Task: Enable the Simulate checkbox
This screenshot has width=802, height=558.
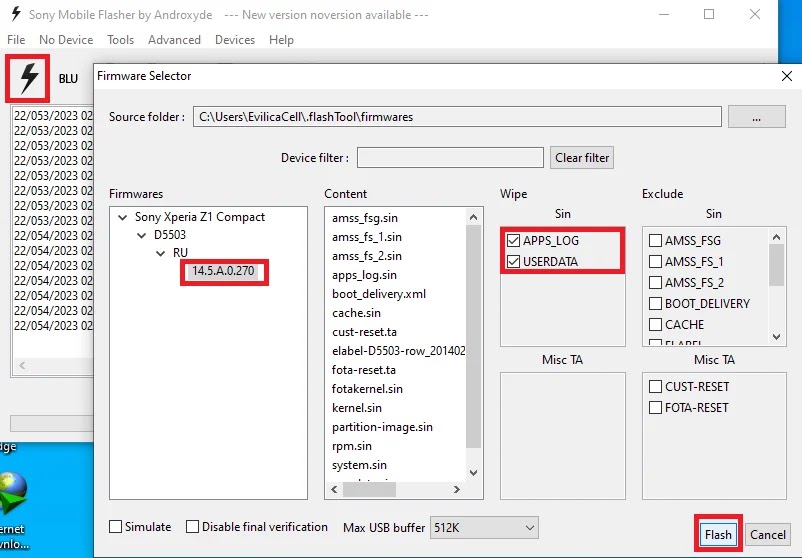Action: pyautogui.click(x=116, y=527)
